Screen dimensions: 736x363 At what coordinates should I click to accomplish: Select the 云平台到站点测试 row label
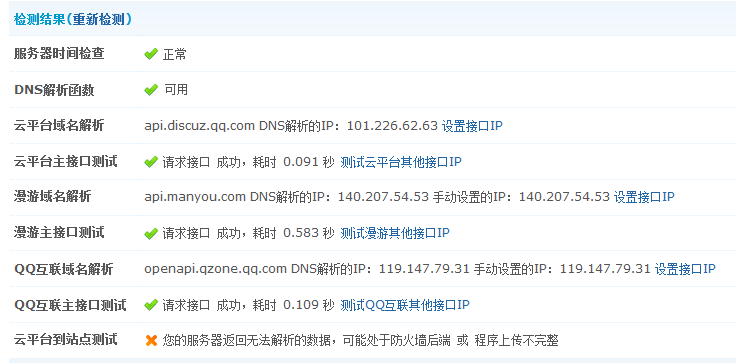(x=65, y=340)
